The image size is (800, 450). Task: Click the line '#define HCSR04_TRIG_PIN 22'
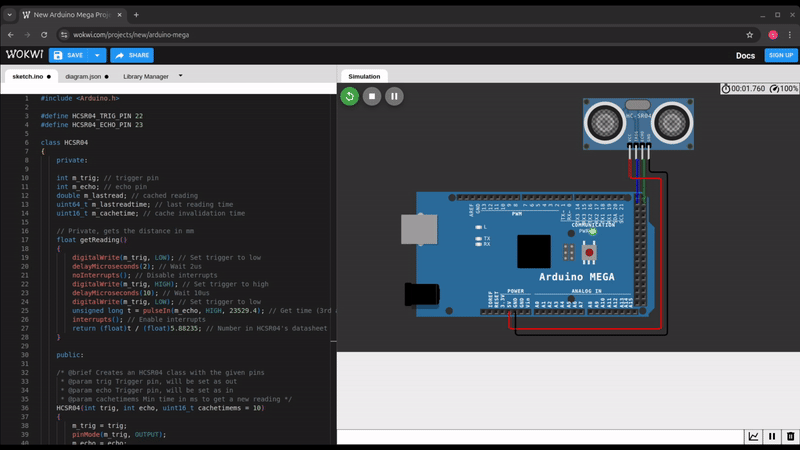tap(92, 116)
